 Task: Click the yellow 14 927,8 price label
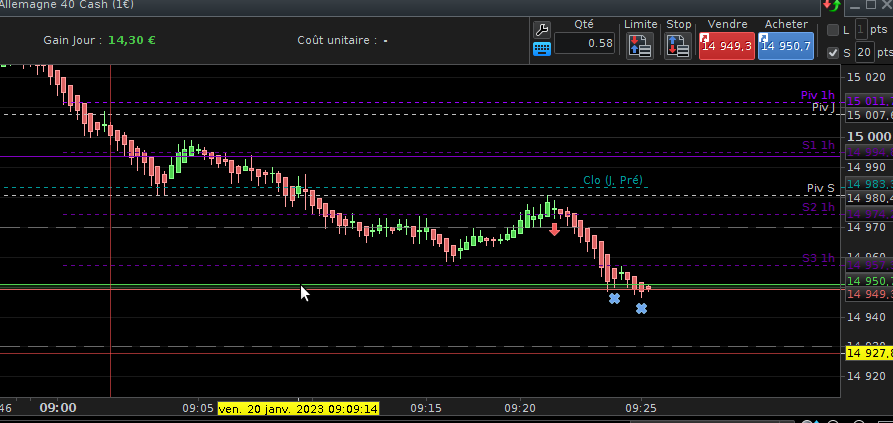870,353
